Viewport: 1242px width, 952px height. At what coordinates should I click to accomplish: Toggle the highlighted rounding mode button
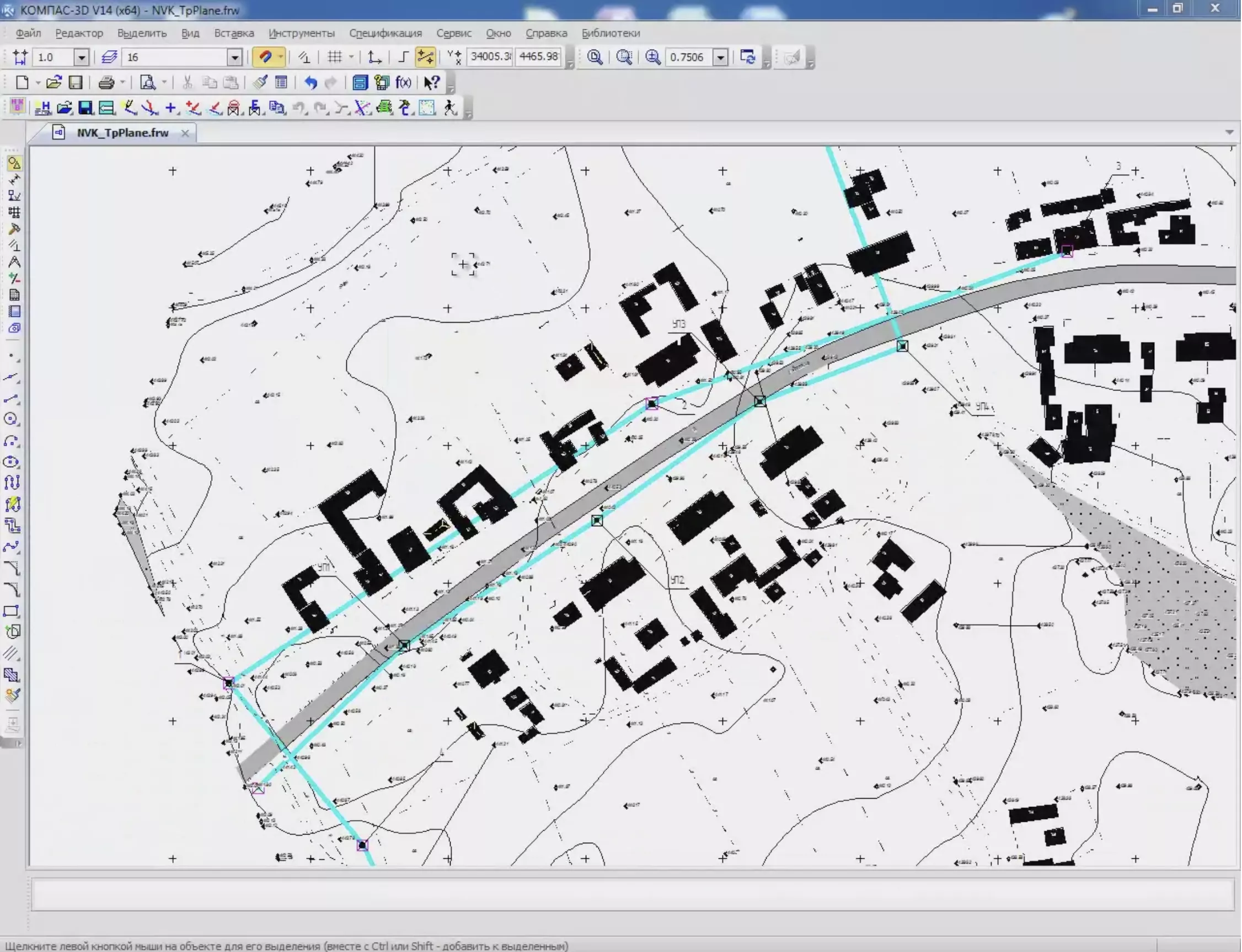(x=425, y=57)
